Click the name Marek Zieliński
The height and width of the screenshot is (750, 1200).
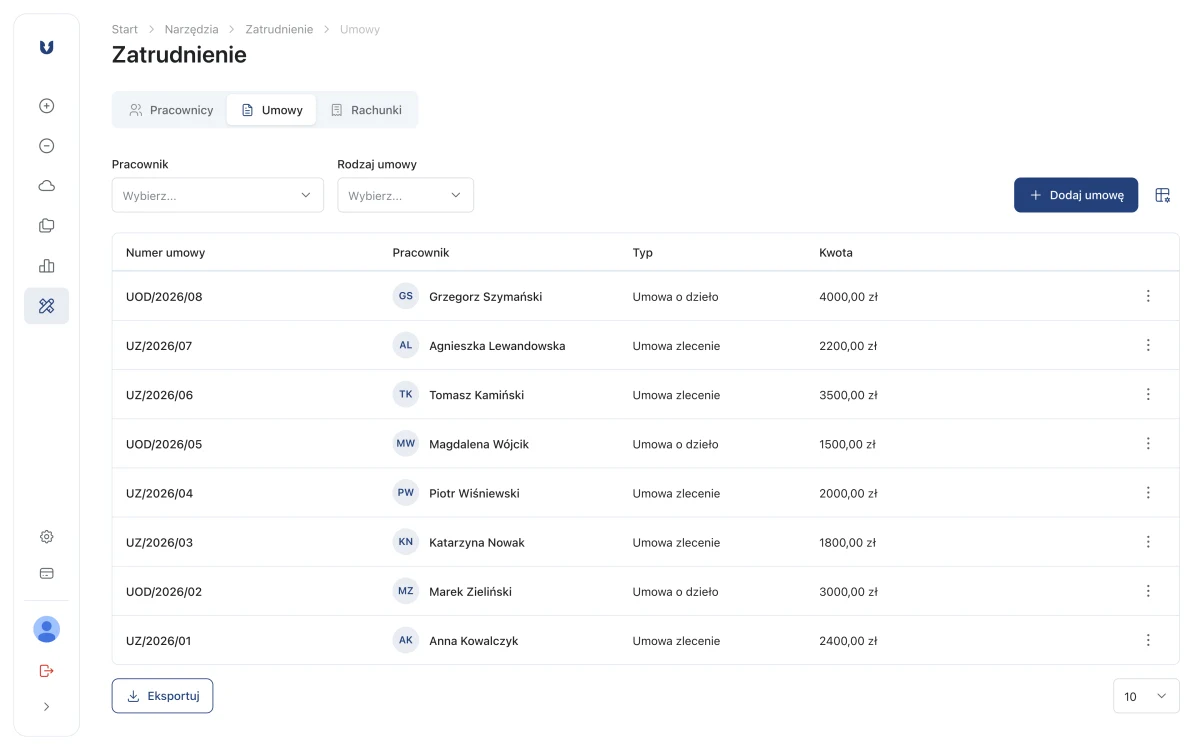(470, 592)
